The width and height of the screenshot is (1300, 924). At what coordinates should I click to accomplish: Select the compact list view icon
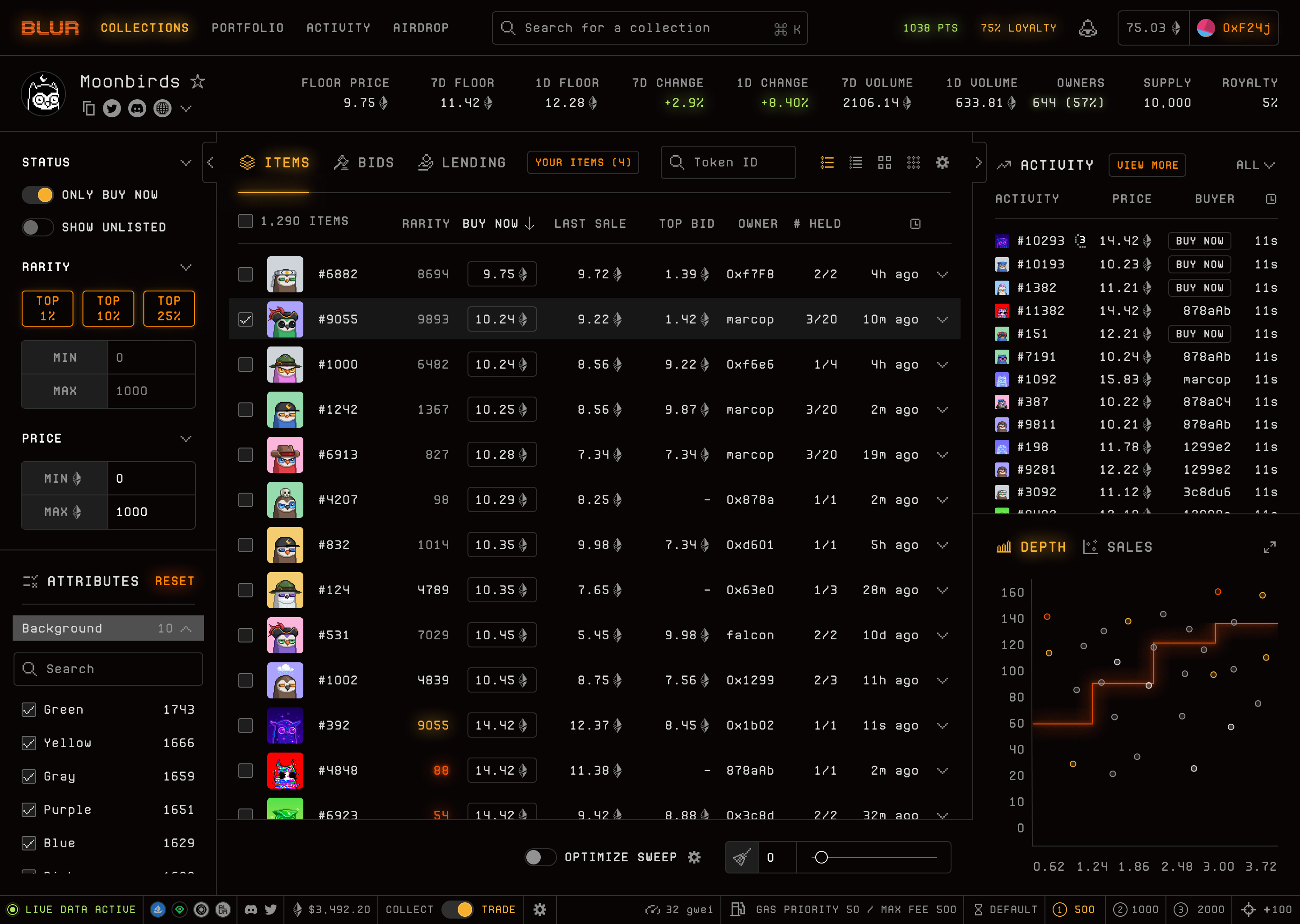[855, 163]
